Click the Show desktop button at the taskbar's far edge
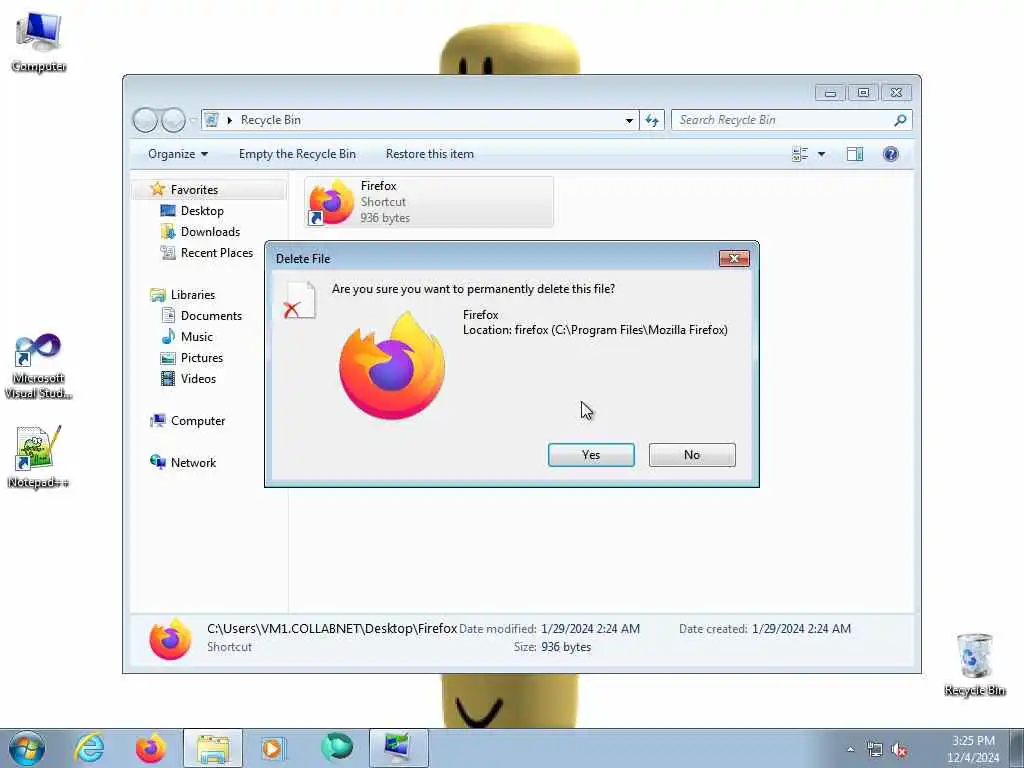 coord(1016,748)
